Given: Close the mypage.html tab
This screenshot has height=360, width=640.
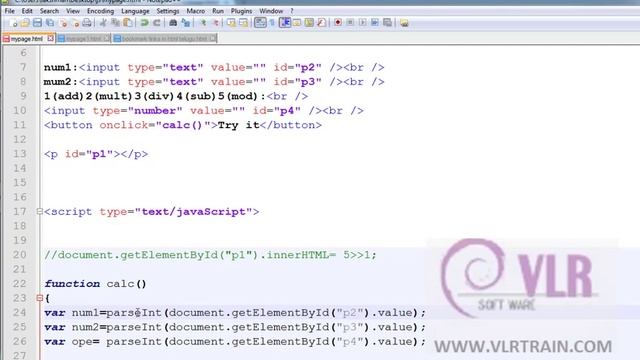Looking at the screenshot, I should (x=50, y=38).
